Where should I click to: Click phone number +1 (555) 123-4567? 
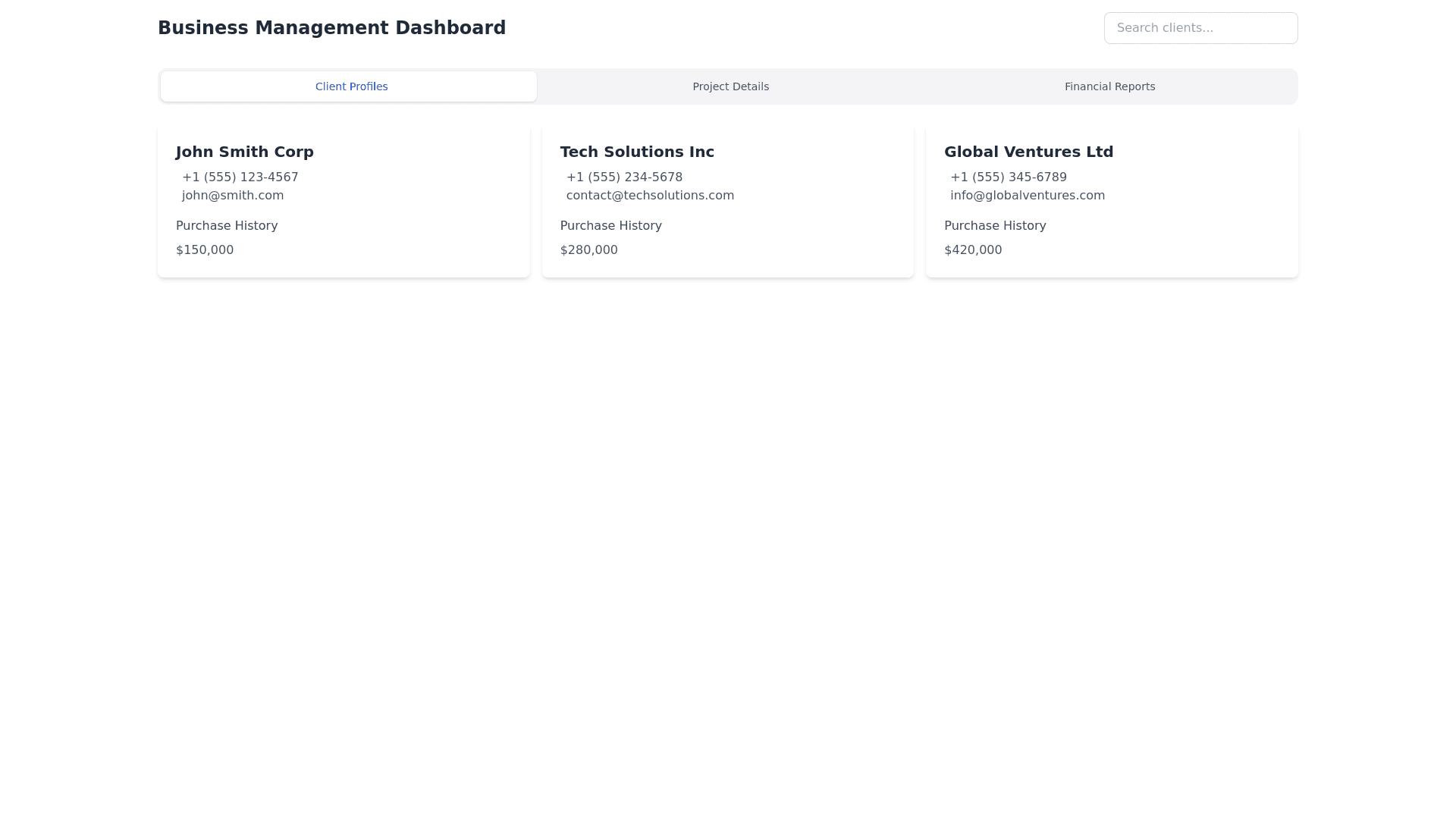[x=240, y=177]
